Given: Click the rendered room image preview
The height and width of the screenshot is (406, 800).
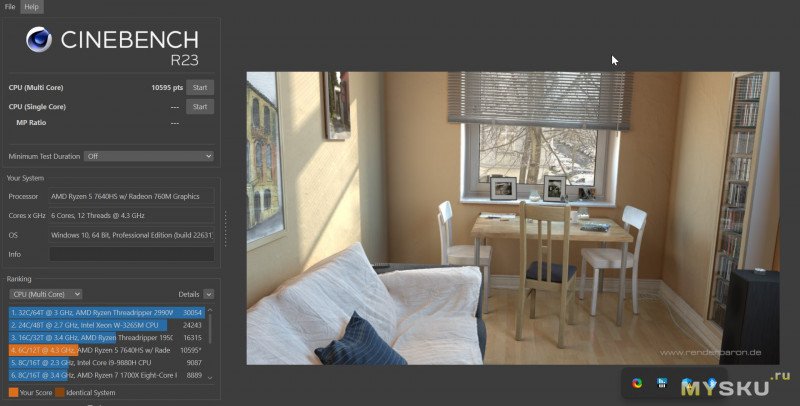Looking at the screenshot, I should pos(513,218).
